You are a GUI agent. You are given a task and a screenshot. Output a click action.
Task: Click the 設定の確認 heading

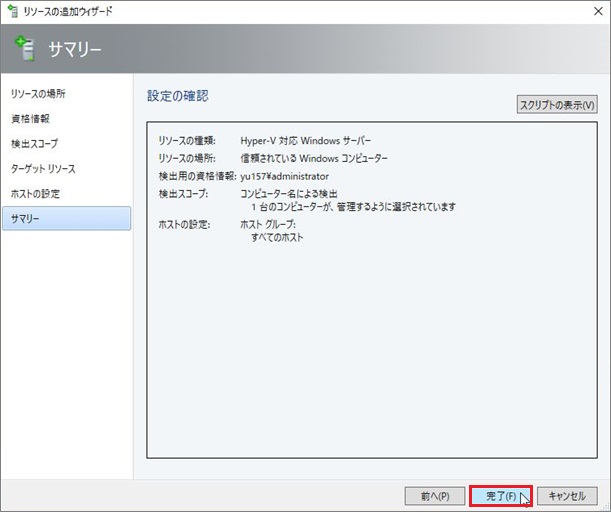point(177,96)
